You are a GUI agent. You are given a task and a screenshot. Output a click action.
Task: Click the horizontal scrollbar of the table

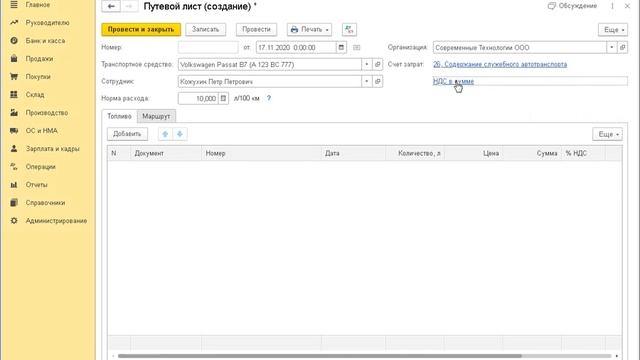pyautogui.click(x=320, y=356)
